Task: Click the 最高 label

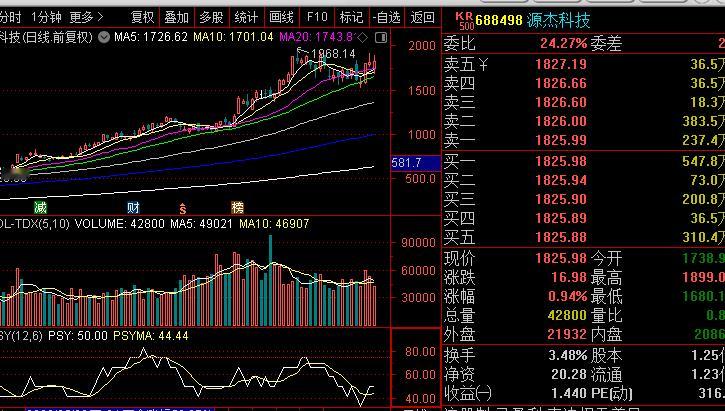Action: coord(606,277)
